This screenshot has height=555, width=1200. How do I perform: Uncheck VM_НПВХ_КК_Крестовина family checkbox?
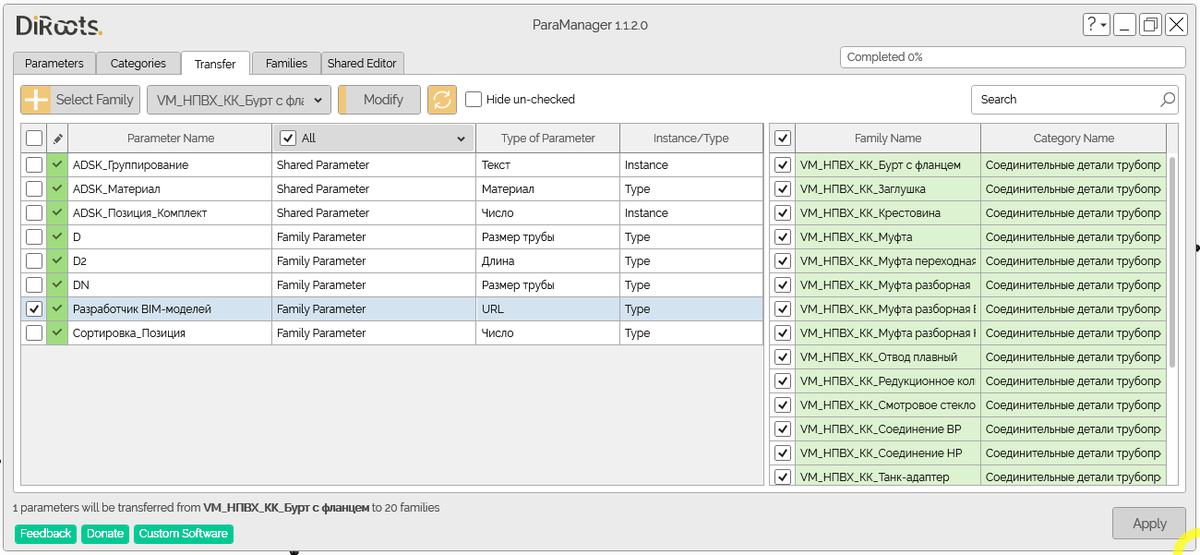click(x=782, y=213)
